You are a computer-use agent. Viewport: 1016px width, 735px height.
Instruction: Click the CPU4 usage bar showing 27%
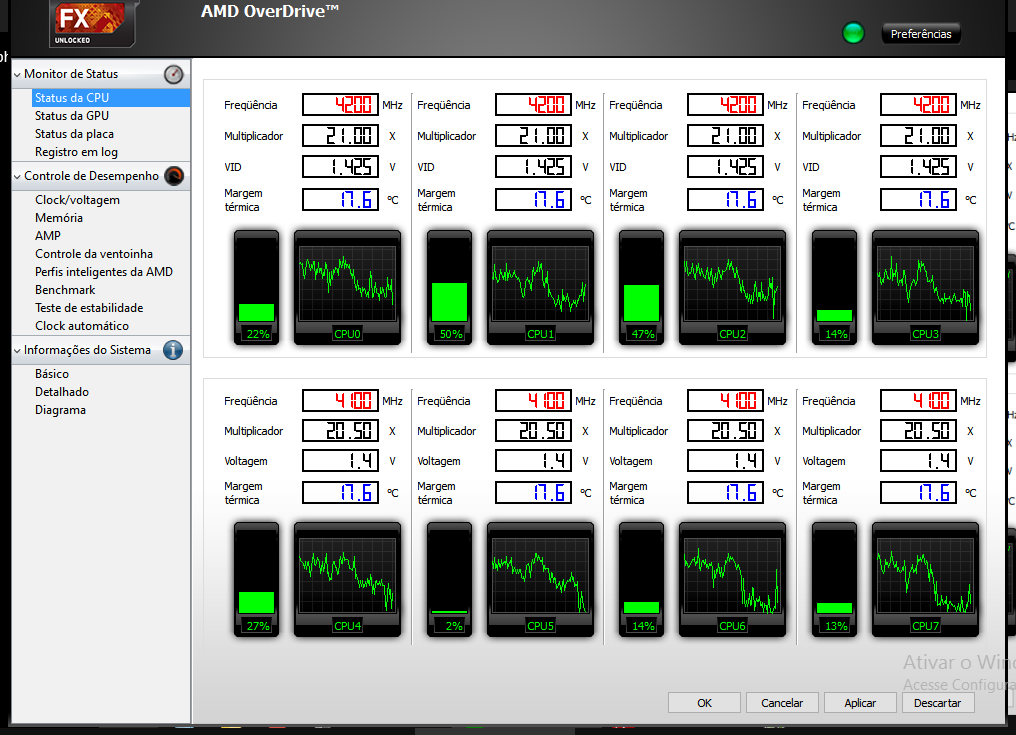(257, 579)
